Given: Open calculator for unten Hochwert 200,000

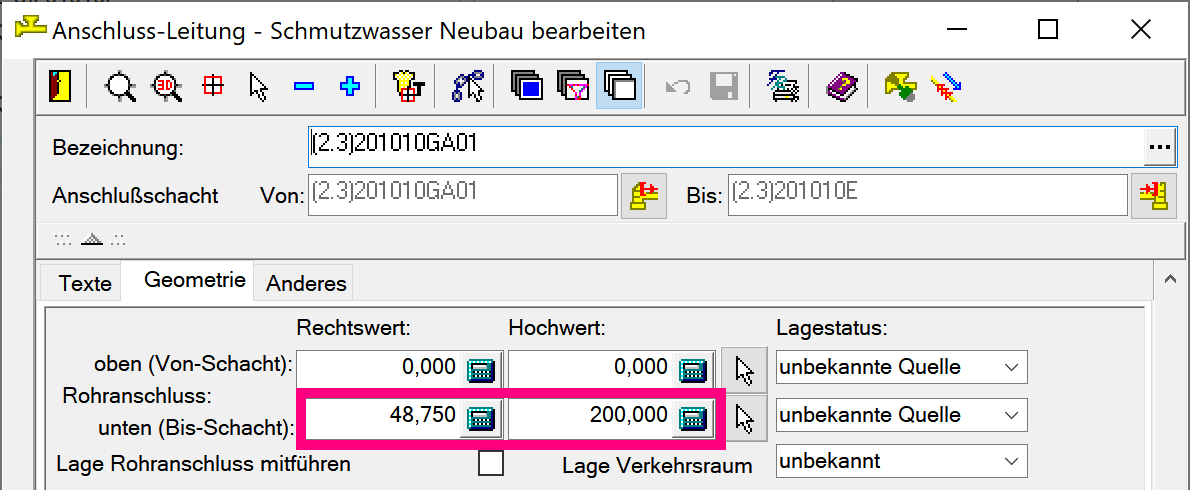Looking at the screenshot, I should pos(692,418).
